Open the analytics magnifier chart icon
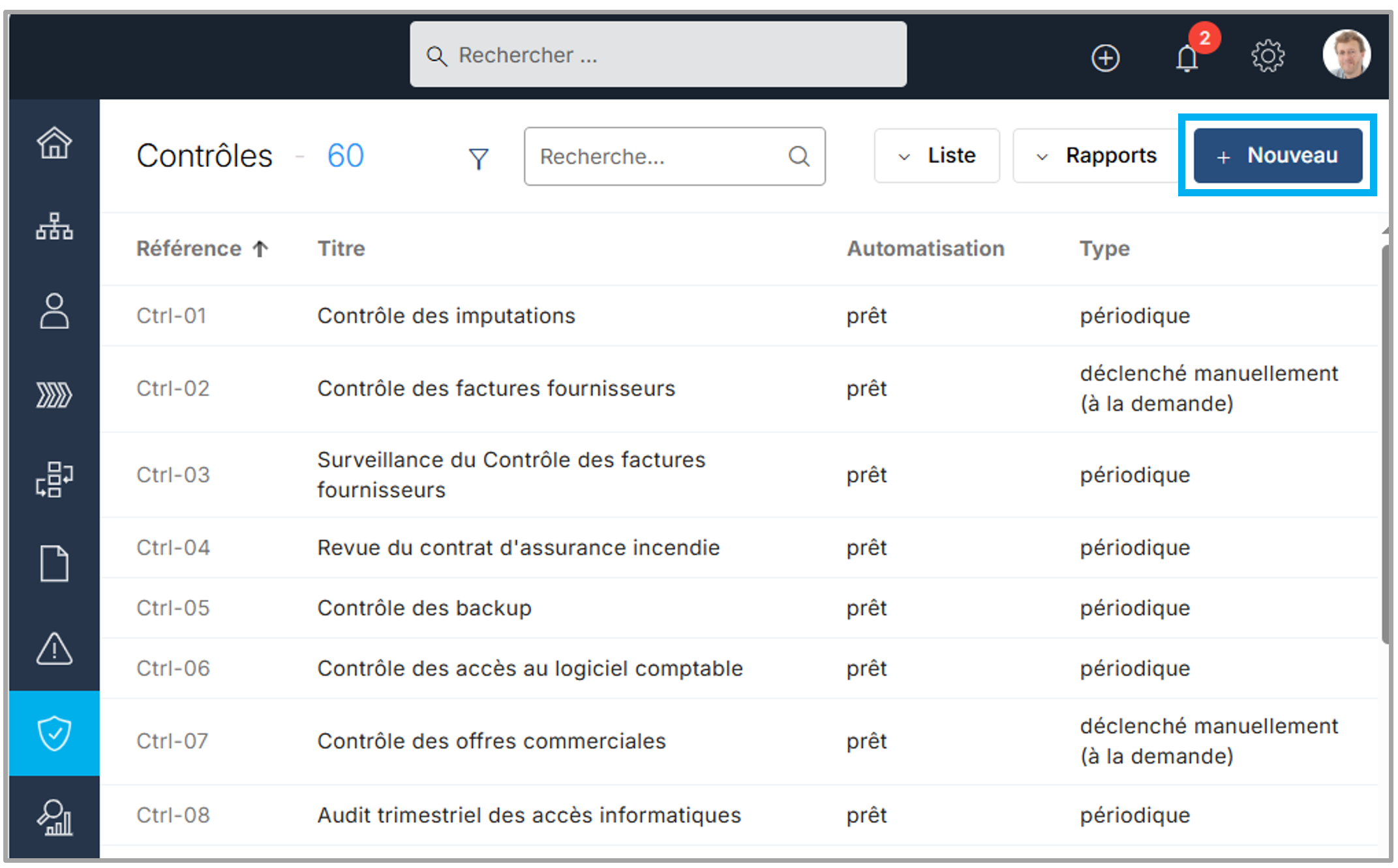This screenshot has height=868, width=1398. (54, 817)
